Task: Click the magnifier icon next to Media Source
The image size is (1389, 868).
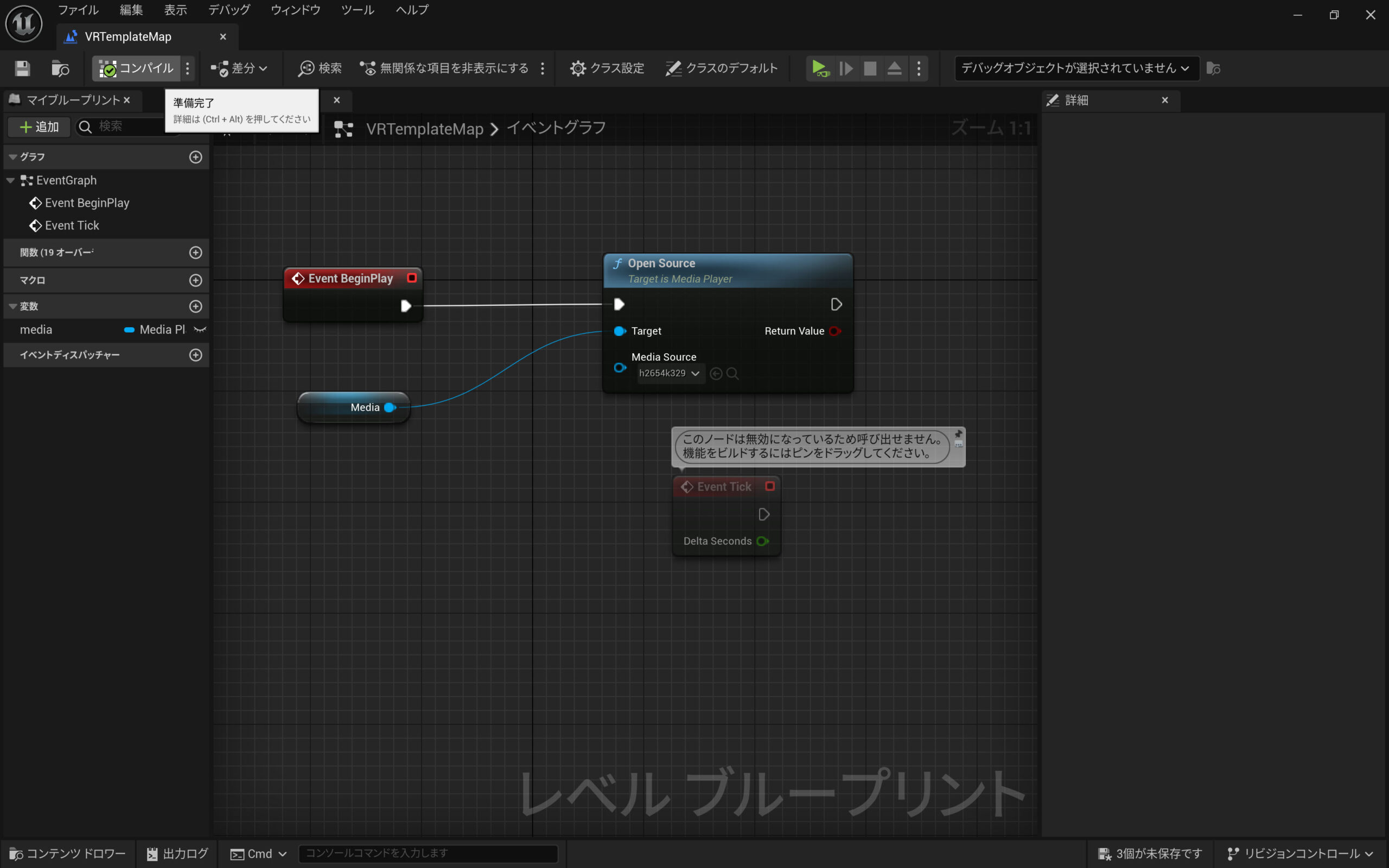Action: (x=732, y=374)
